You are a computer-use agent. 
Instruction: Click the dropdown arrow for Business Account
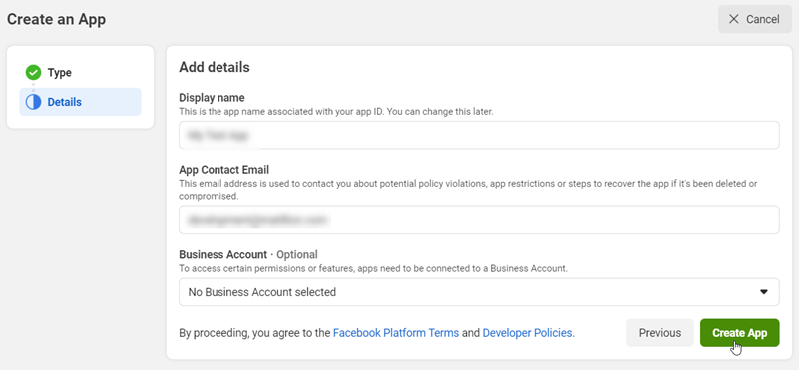763,292
